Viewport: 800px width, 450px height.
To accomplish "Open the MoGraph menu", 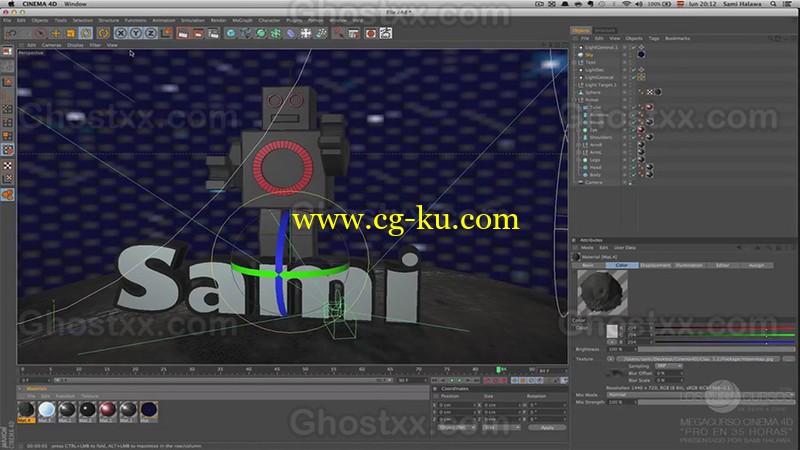I will click(242, 20).
